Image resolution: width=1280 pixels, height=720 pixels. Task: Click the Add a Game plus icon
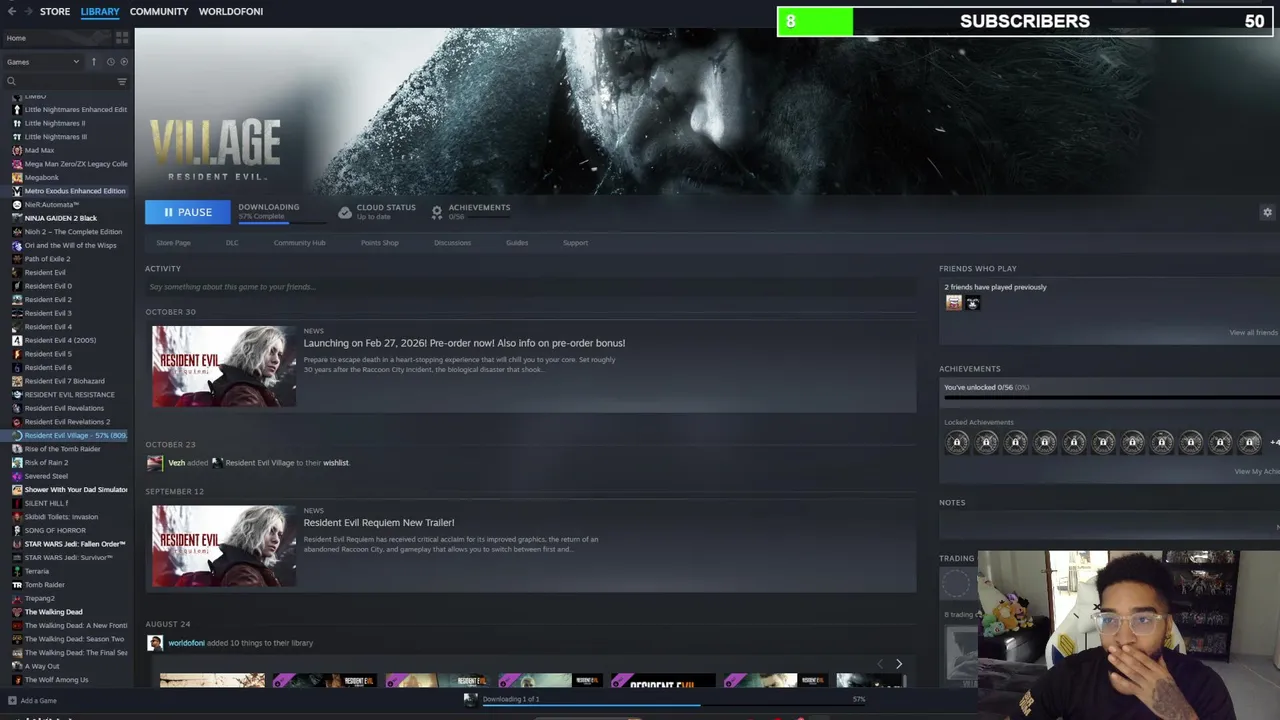12,700
